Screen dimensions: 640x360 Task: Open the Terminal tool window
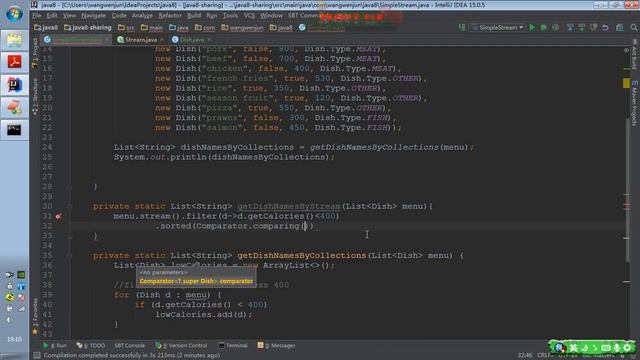(233, 345)
